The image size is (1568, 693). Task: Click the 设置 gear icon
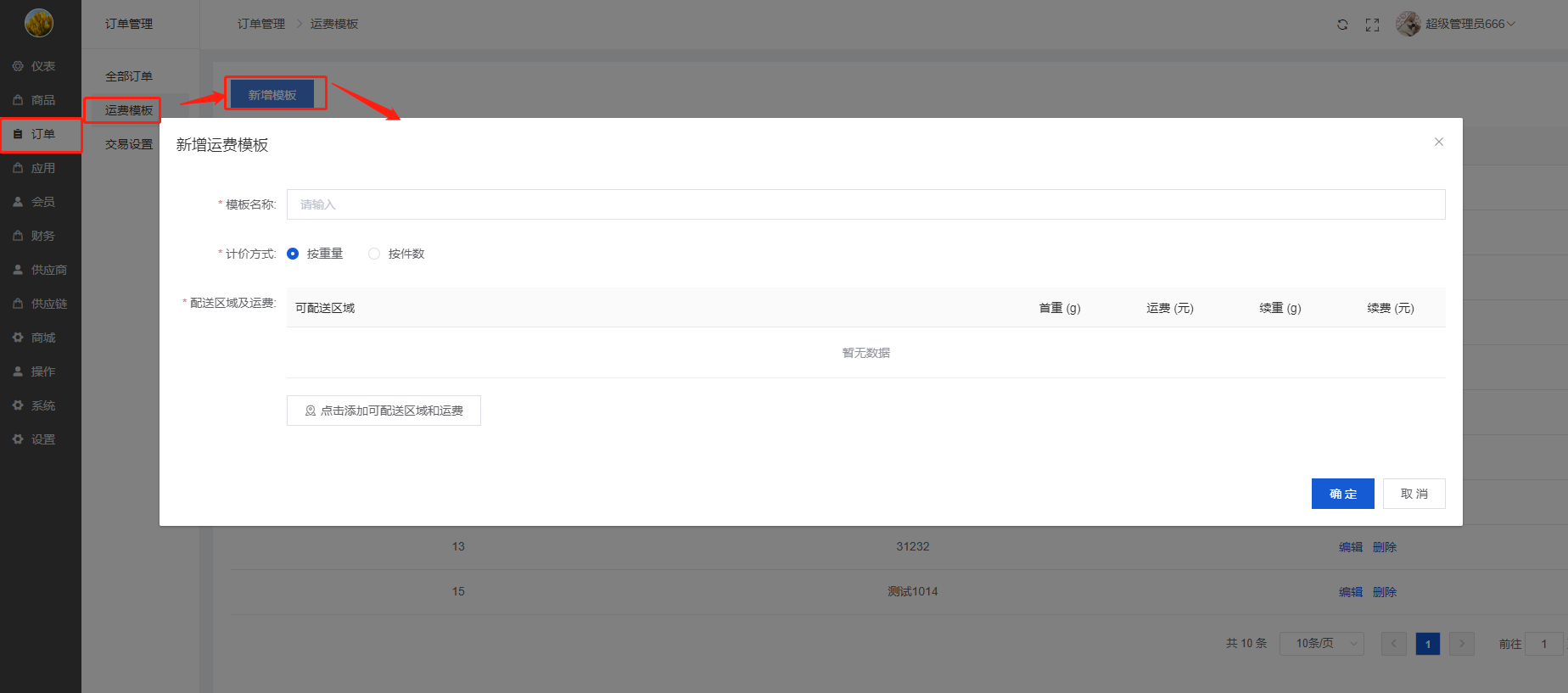(x=18, y=439)
